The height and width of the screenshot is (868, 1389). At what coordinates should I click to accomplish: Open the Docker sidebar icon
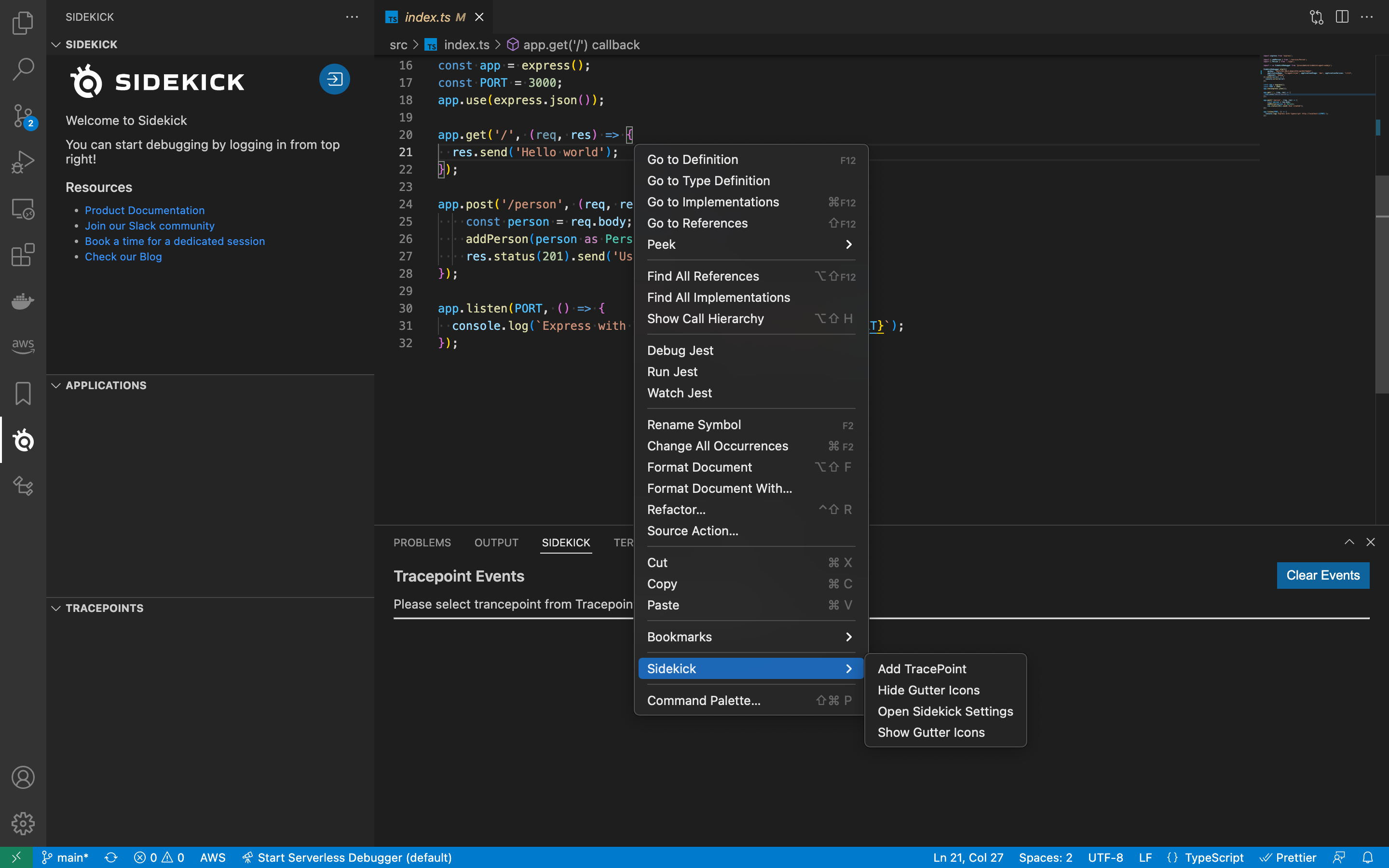coord(23,300)
